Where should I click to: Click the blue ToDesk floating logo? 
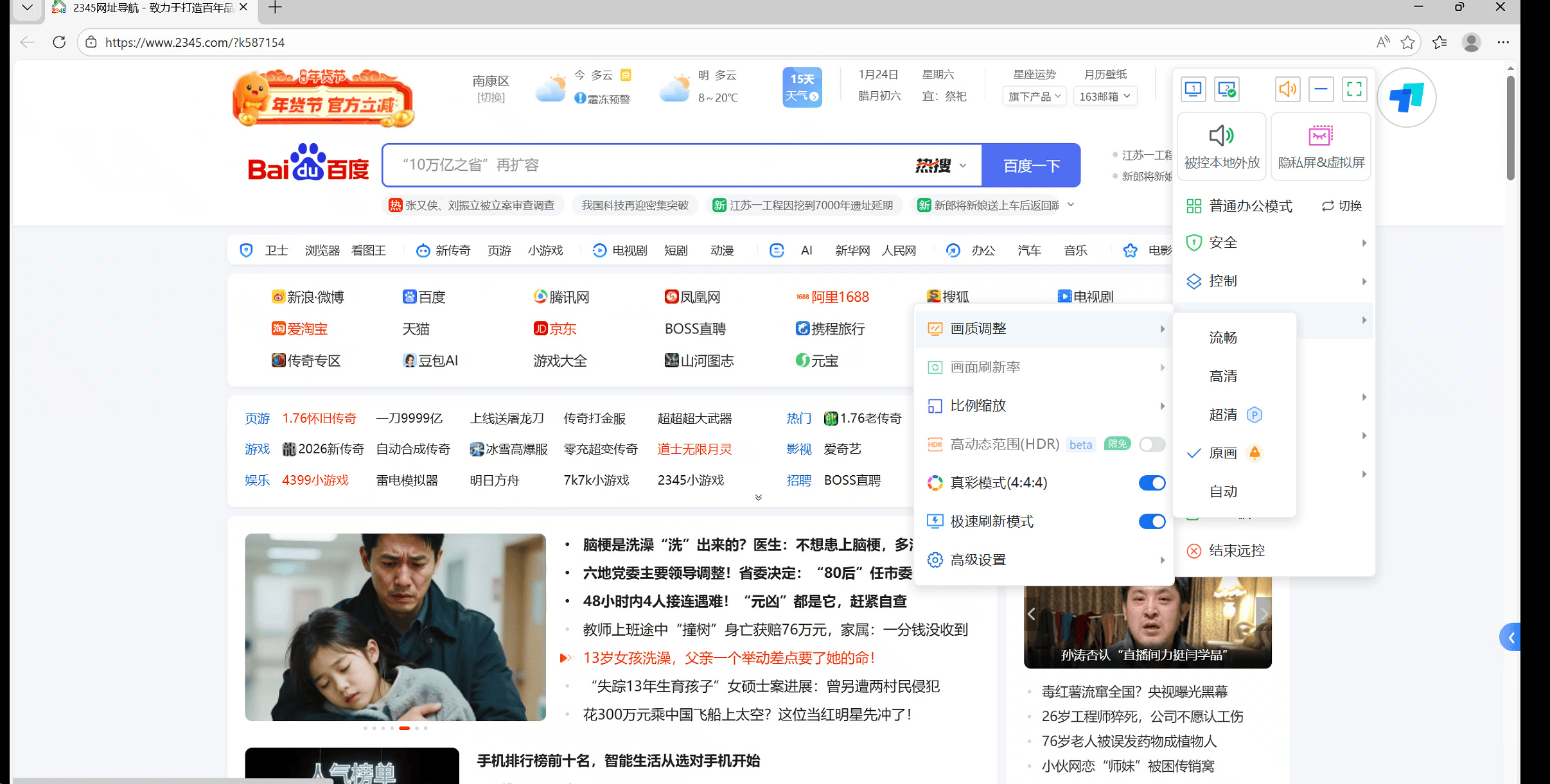click(1406, 98)
